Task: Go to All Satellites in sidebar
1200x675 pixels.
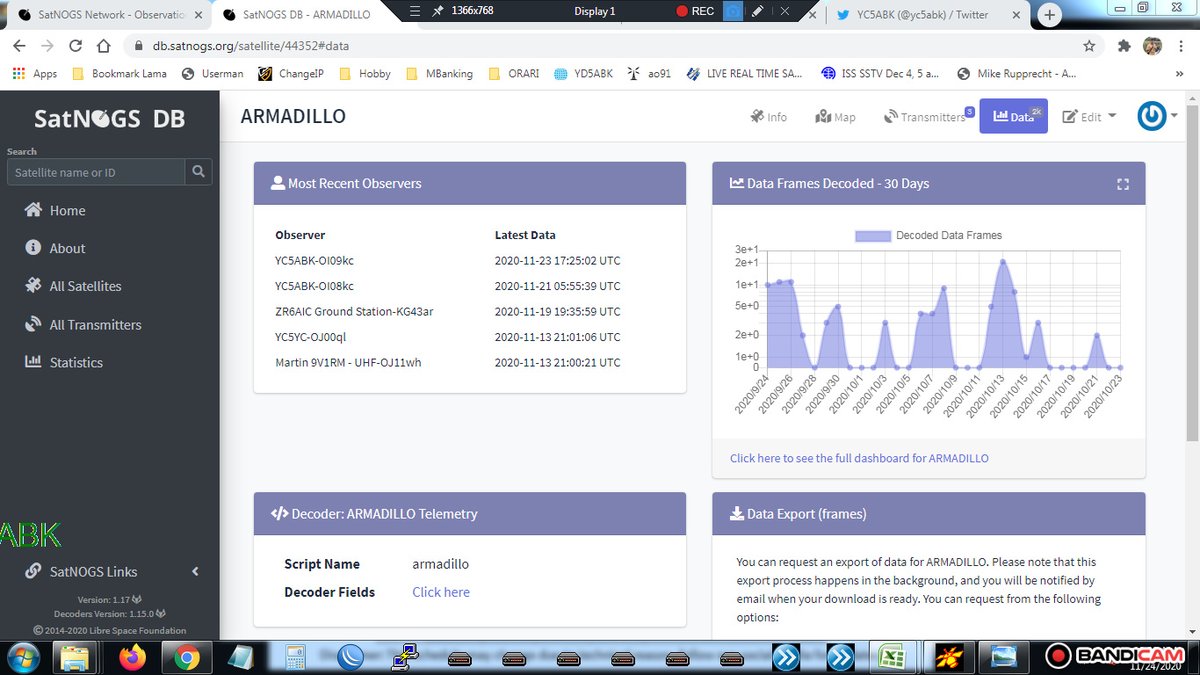Action: pos(73,286)
